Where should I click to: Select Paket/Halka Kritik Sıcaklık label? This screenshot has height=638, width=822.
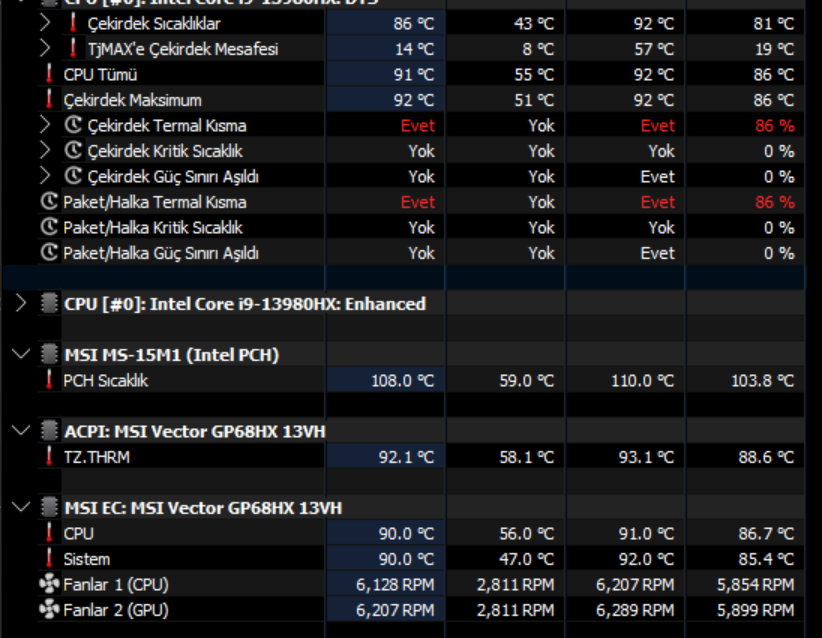pos(153,228)
